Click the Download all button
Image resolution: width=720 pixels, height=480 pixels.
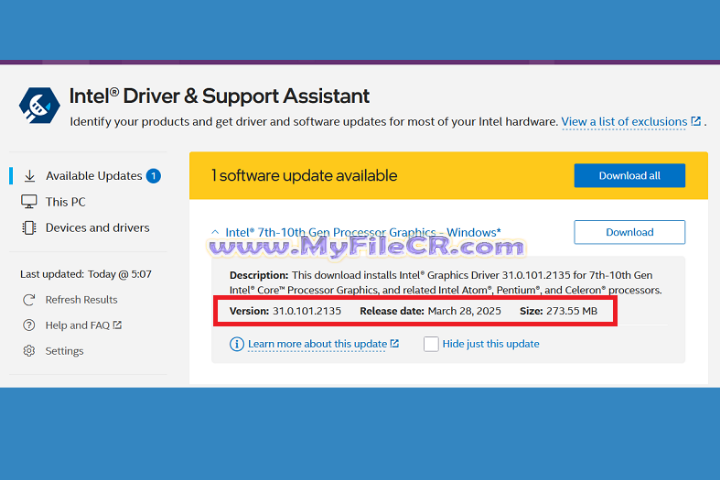[630, 175]
